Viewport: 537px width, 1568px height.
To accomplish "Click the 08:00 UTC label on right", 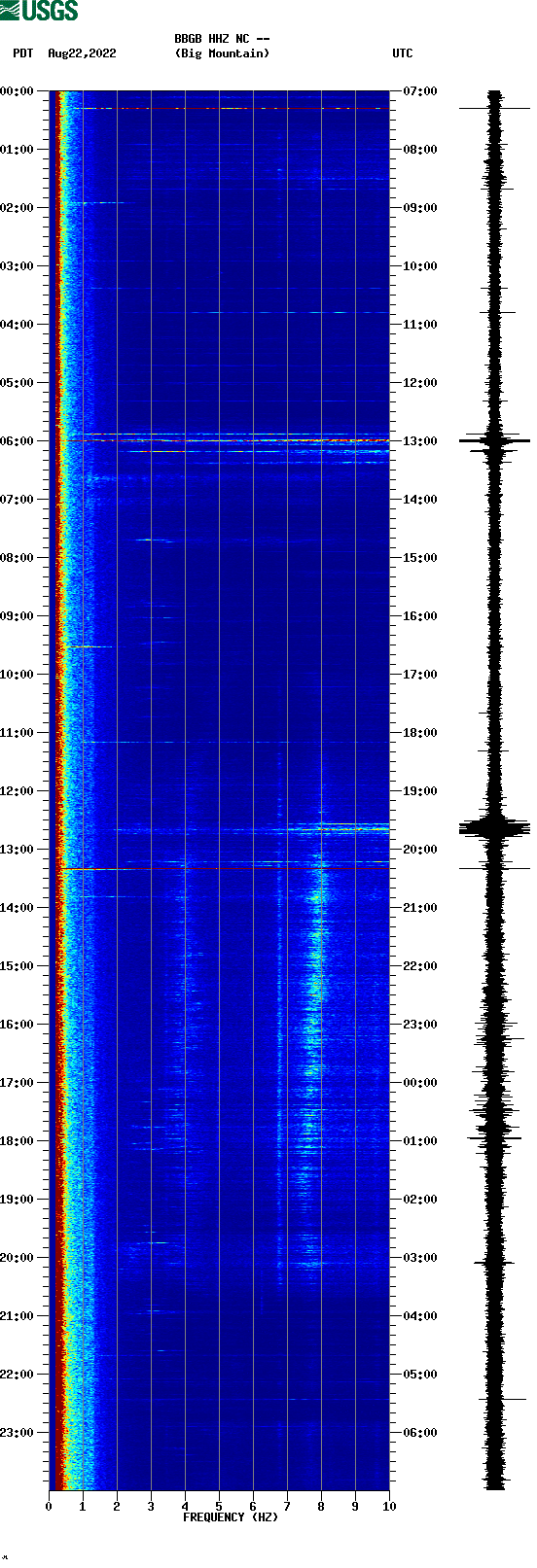I will 420,150.
